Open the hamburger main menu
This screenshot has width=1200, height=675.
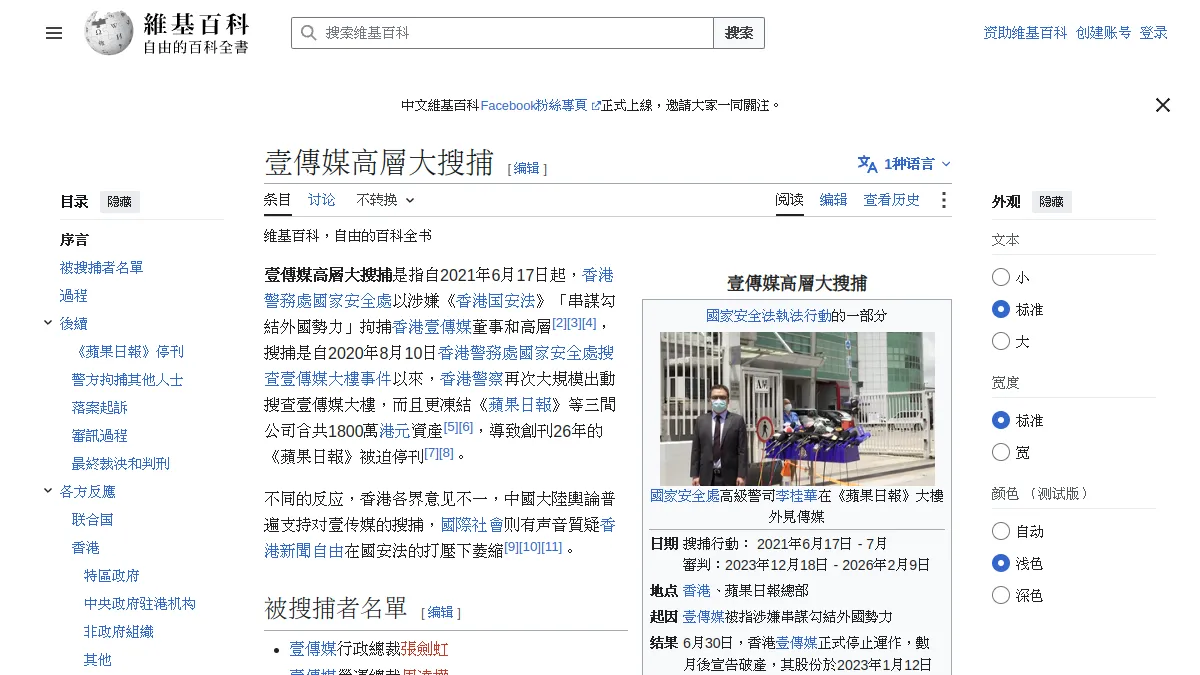[54, 33]
